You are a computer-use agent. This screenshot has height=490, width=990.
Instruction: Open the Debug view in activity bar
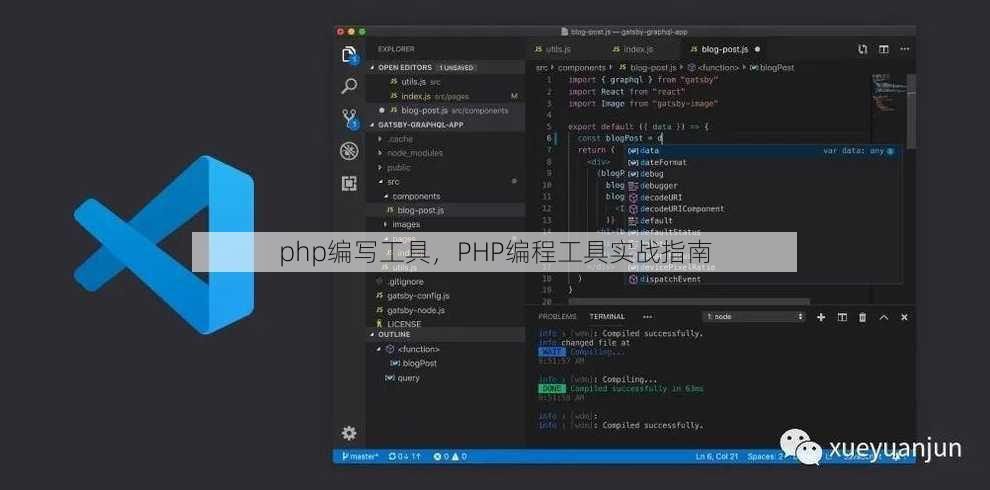pyautogui.click(x=349, y=151)
